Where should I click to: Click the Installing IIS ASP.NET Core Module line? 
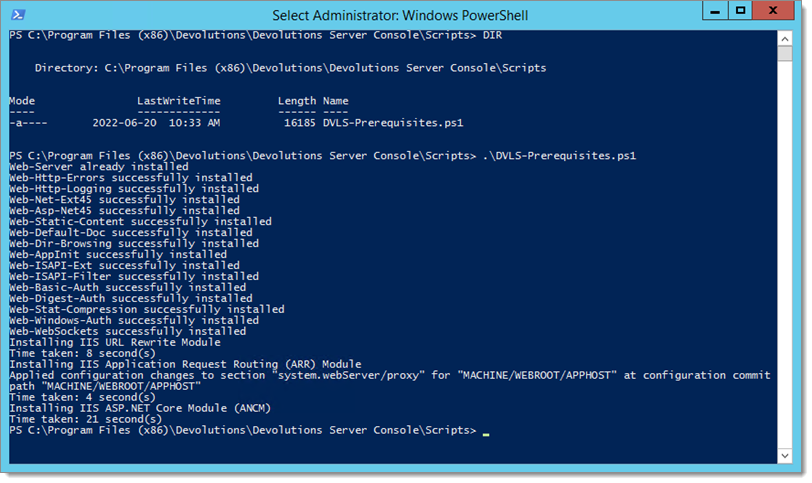[x=140, y=408]
